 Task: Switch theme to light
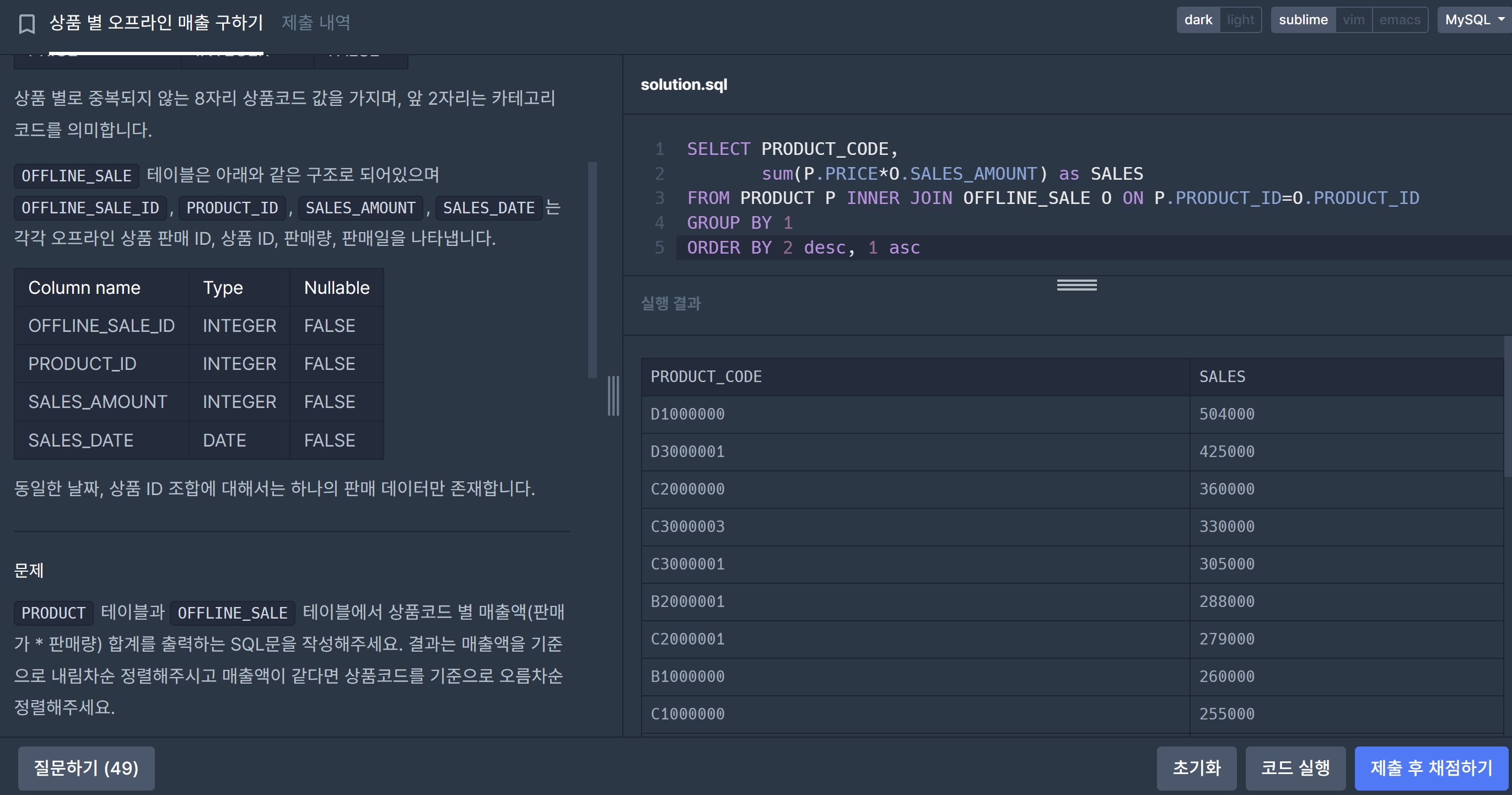[x=1240, y=20]
